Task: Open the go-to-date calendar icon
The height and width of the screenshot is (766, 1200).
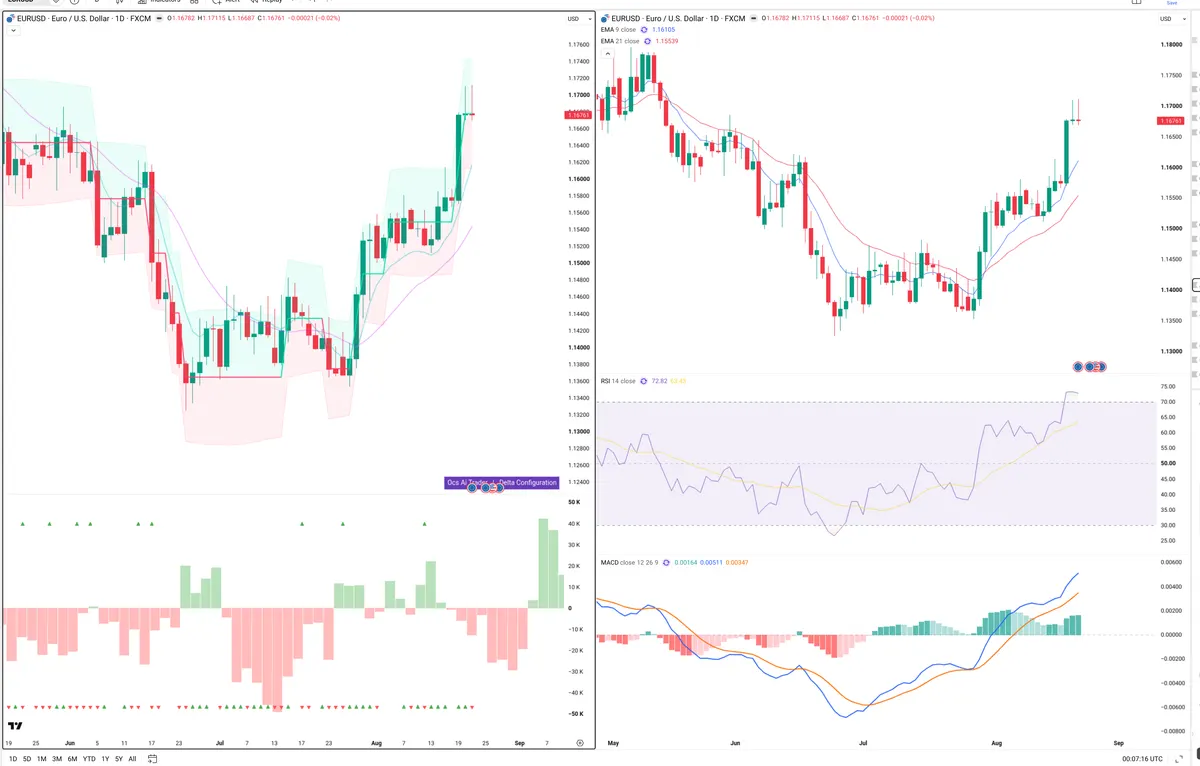Action: click(x=151, y=759)
